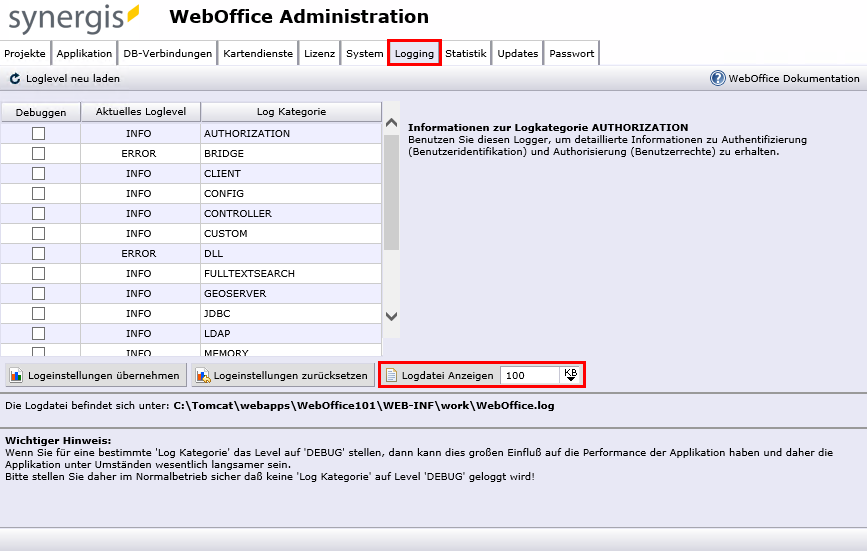Apply settings with Logeinstellungen übernehmen
The width and height of the screenshot is (867, 551).
pyautogui.click(x=96, y=375)
